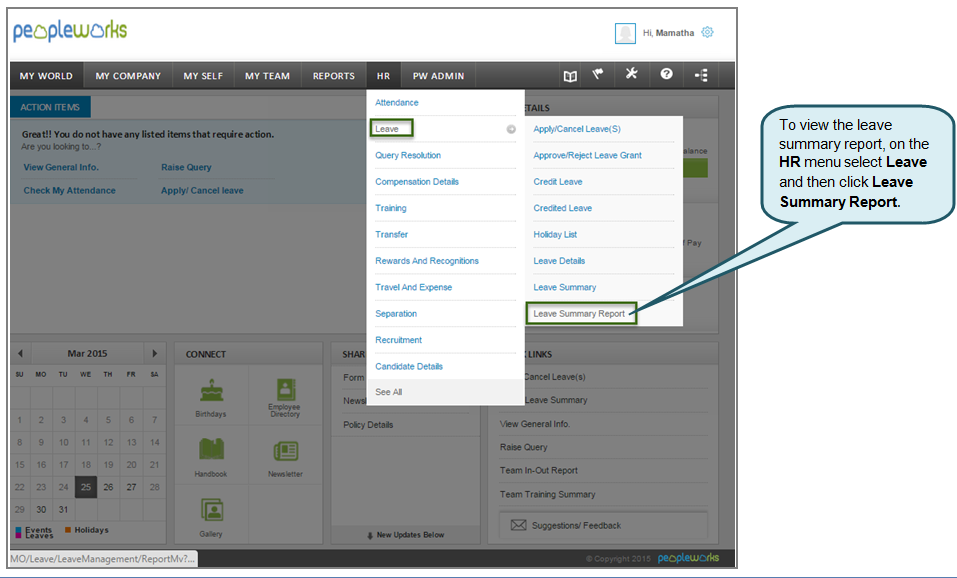Click New Updates Below indicator
Viewport: 957px width, 578px height.
[x=405, y=535]
